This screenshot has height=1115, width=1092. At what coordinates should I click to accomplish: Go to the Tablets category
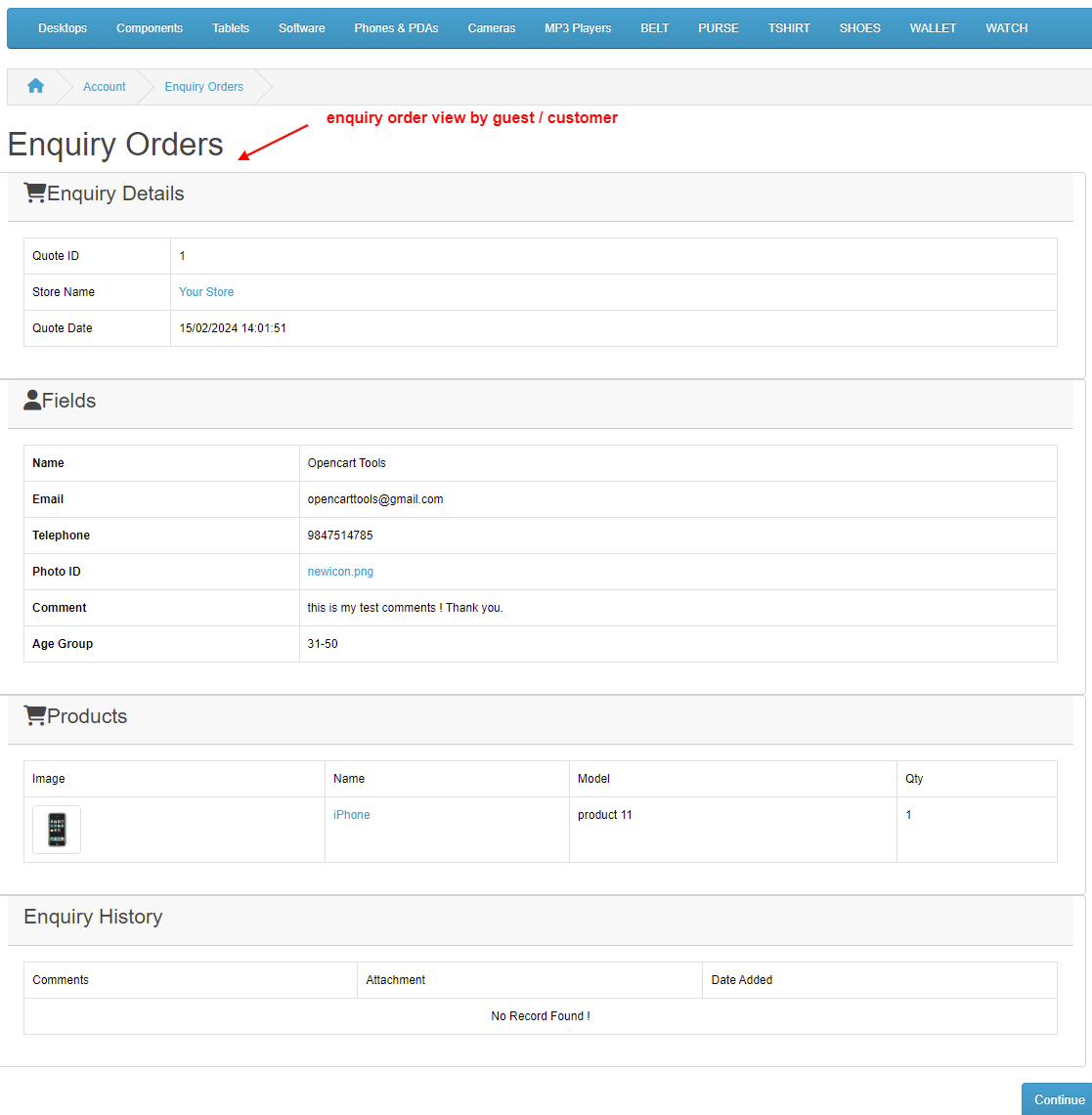point(231,28)
